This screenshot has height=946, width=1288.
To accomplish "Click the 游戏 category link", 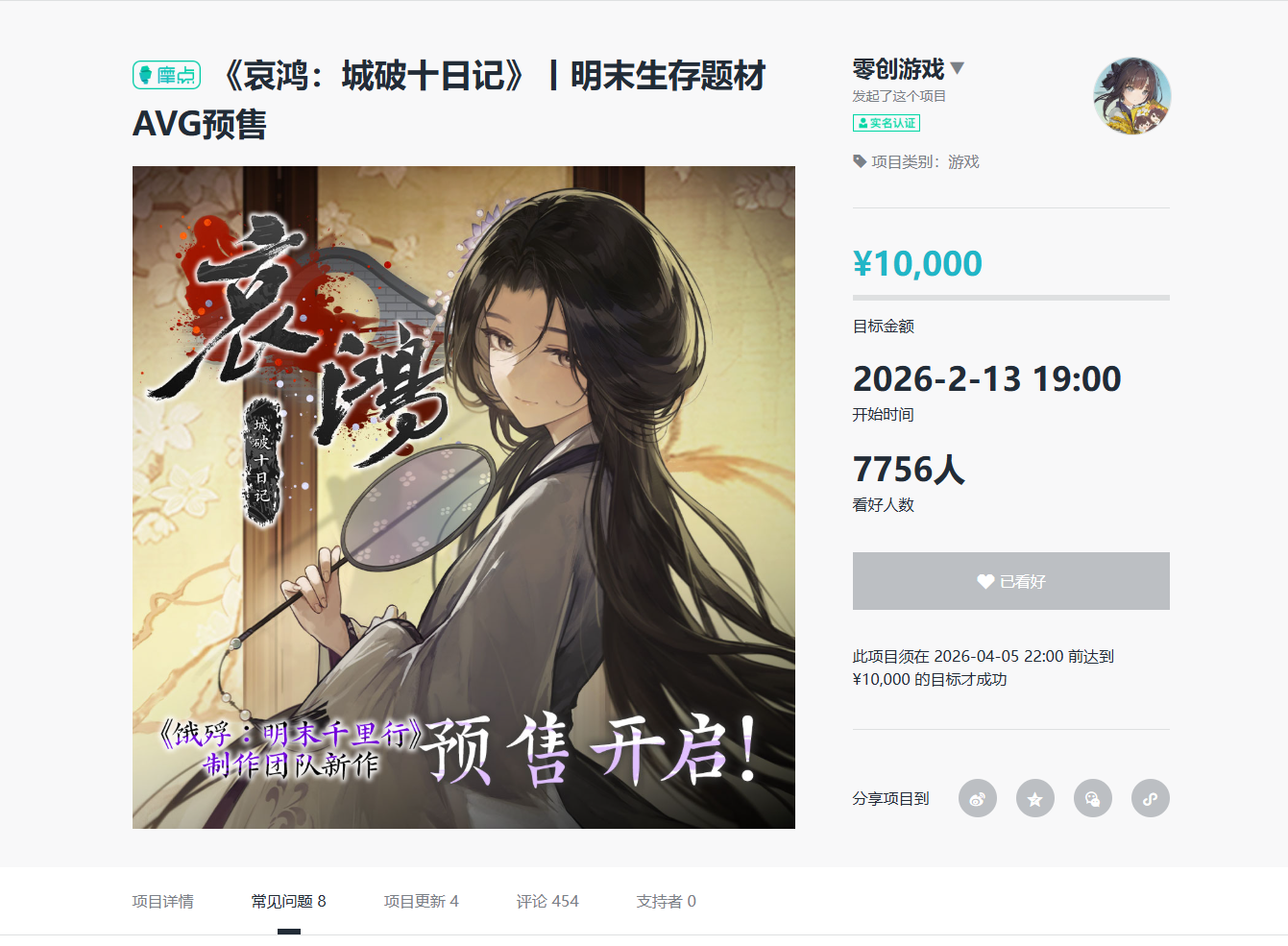I will coord(963,161).
